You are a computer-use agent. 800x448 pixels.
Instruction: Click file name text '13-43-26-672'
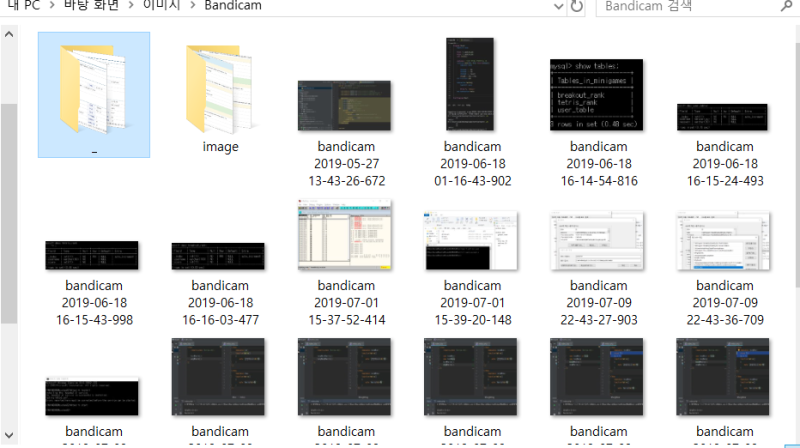[346, 181]
